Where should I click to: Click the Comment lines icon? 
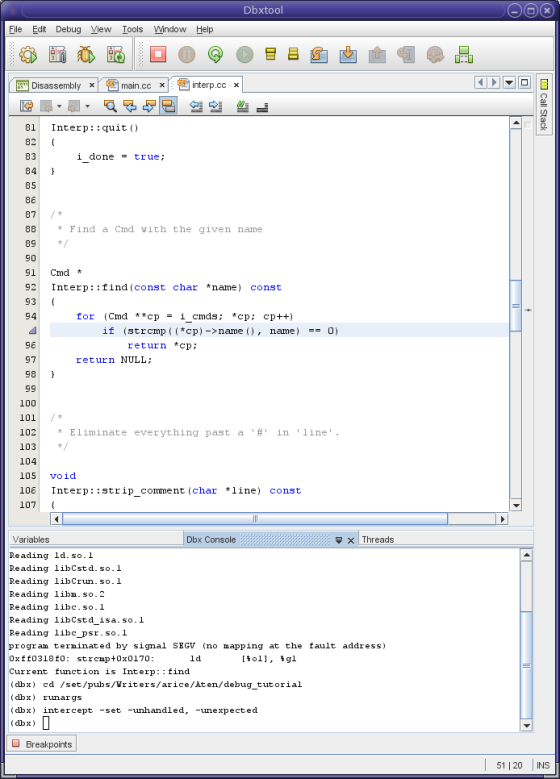tap(242, 106)
